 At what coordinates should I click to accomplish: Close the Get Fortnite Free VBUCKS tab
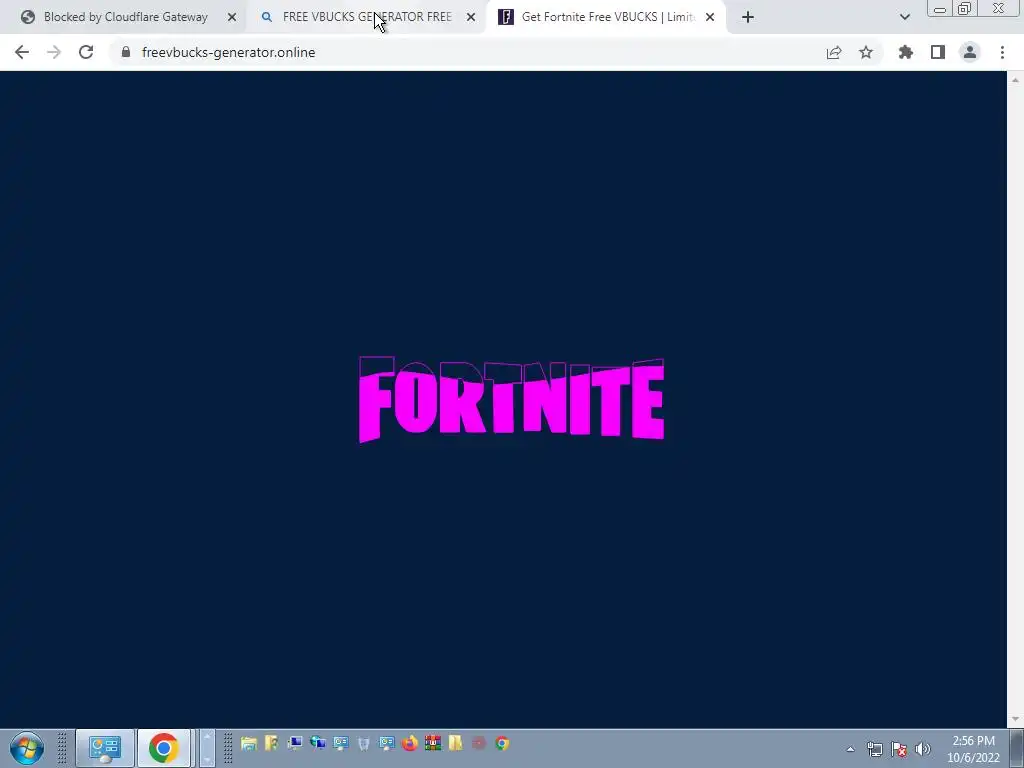[x=710, y=17]
